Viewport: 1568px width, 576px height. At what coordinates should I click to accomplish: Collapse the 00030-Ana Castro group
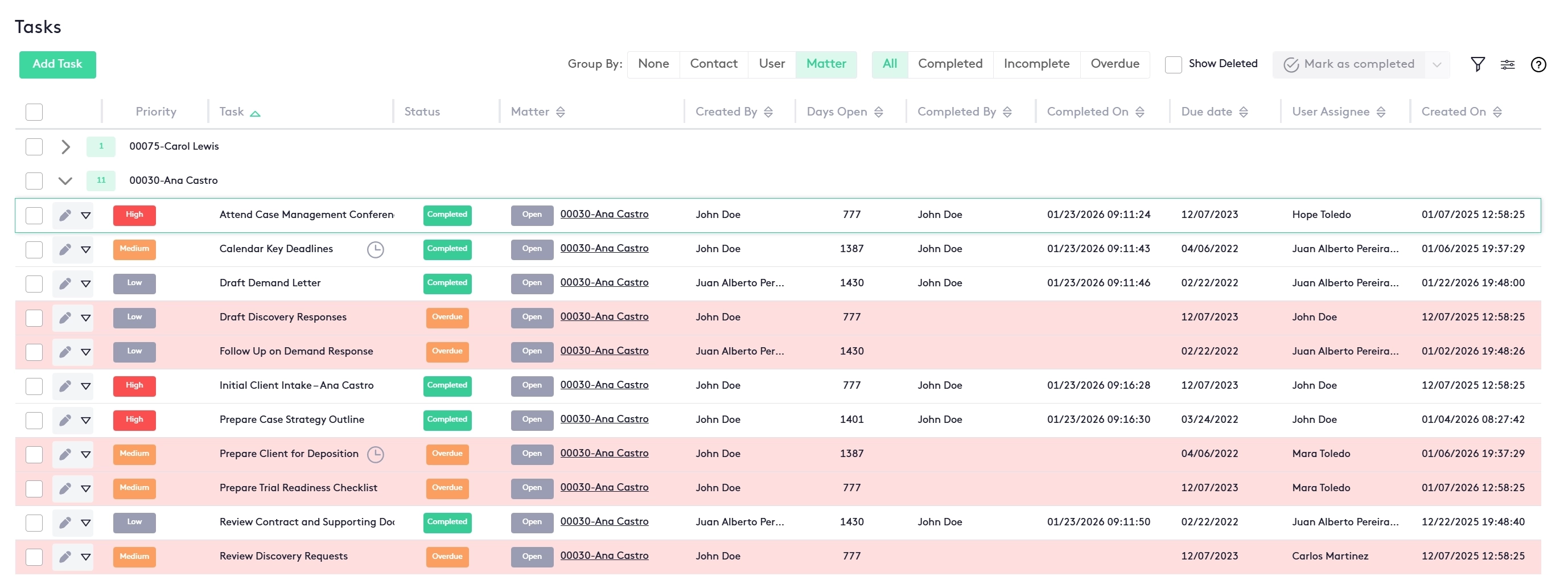(x=66, y=181)
